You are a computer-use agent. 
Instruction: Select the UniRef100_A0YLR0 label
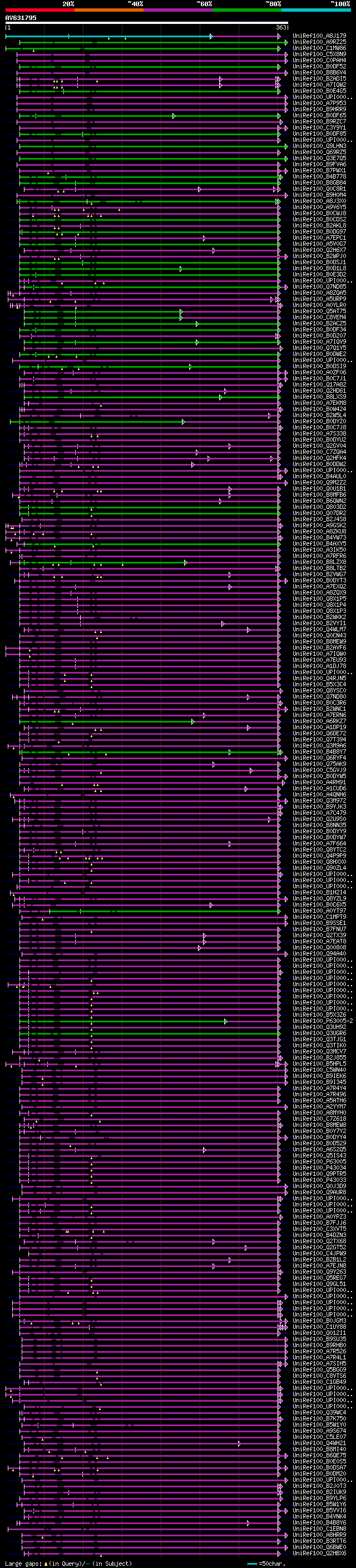point(319,305)
